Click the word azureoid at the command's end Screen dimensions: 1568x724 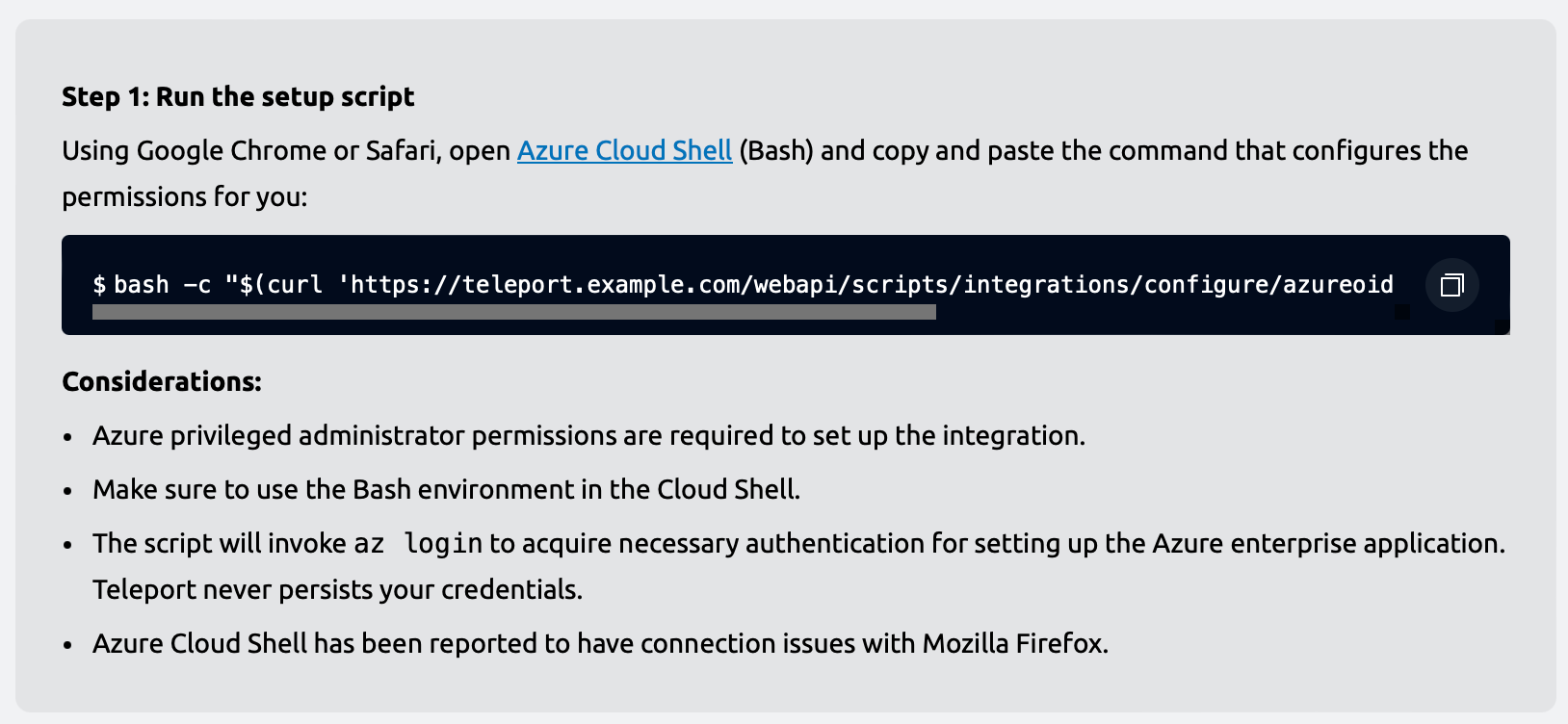click(x=1337, y=284)
